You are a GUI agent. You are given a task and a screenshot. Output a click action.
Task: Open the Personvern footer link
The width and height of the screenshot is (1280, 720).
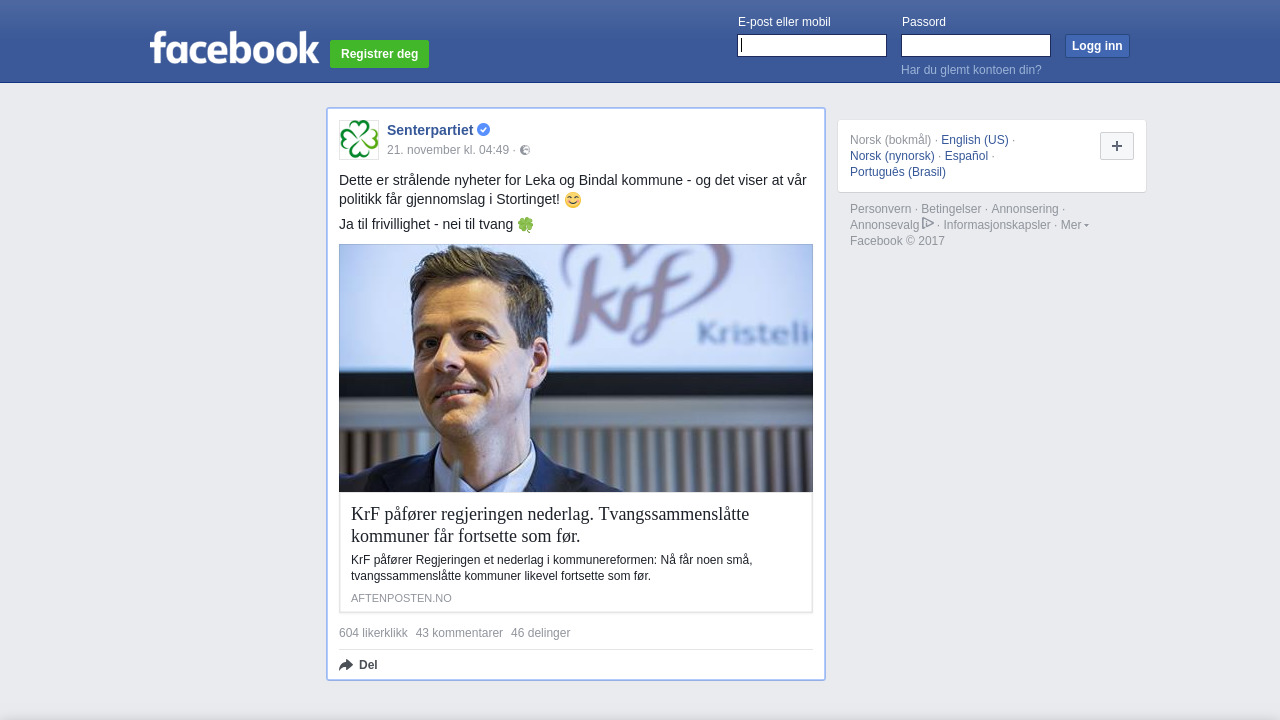(x=881, y=209)
